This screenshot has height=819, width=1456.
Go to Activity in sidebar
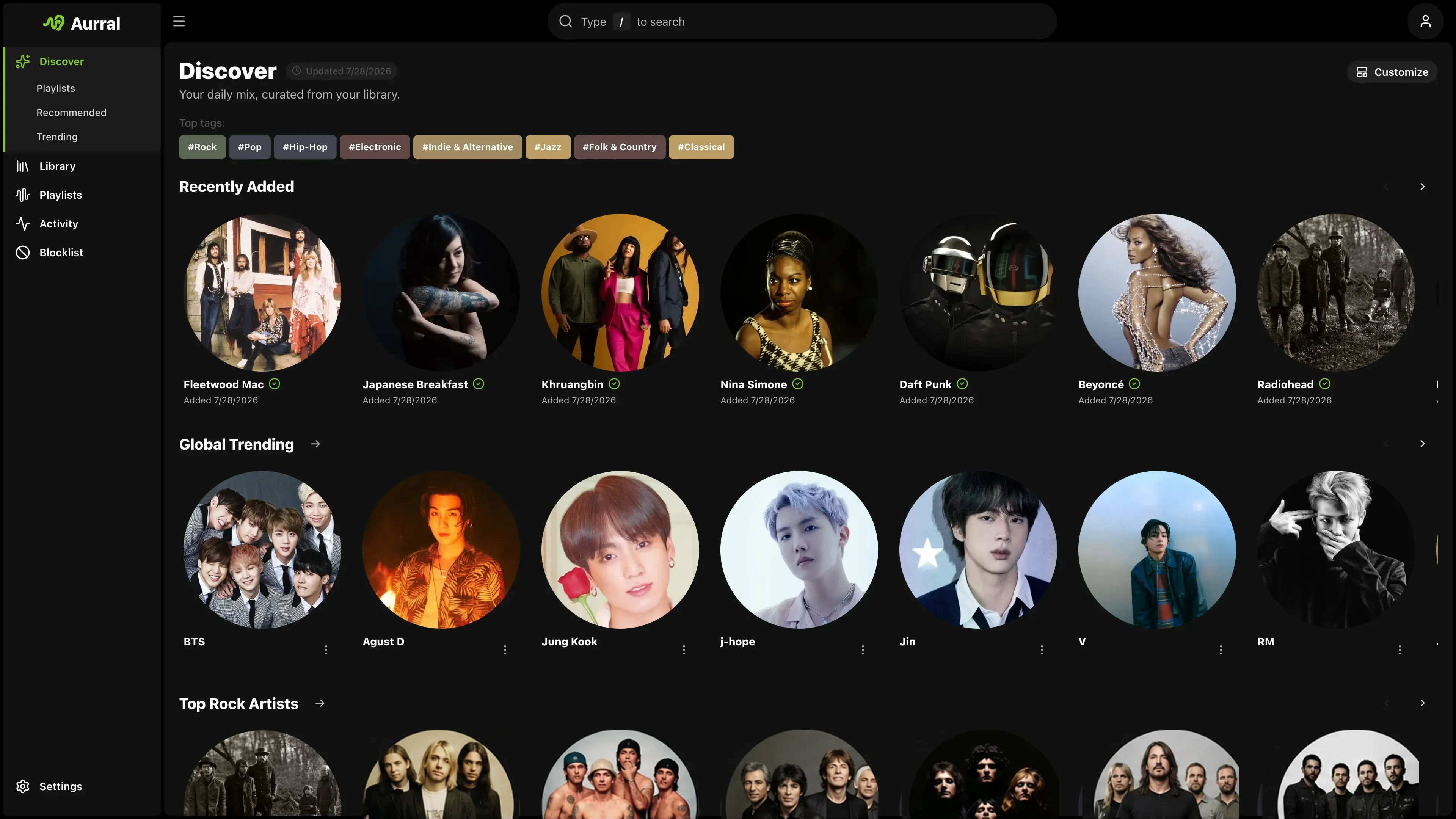coord(82,224)
